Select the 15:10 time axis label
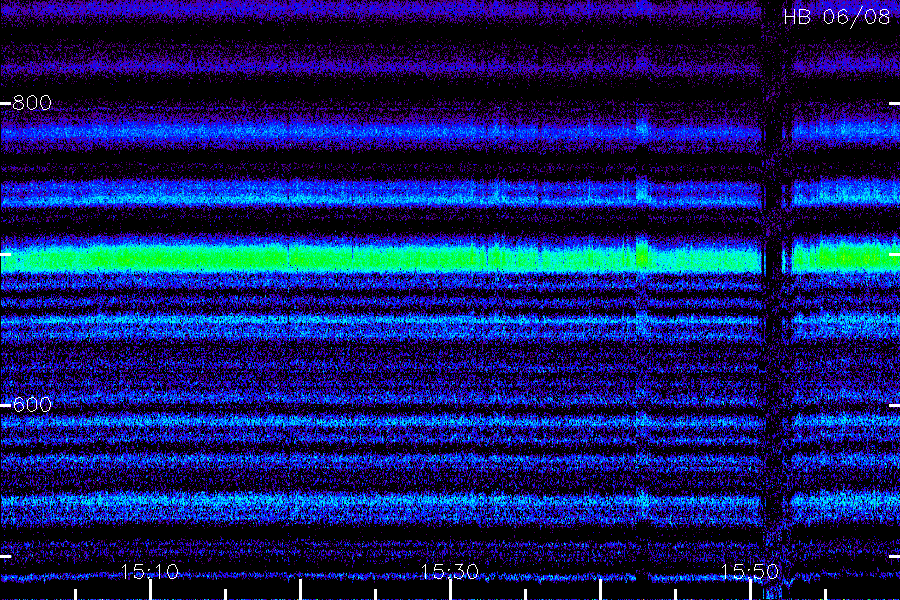 click(x=150, y=571)
